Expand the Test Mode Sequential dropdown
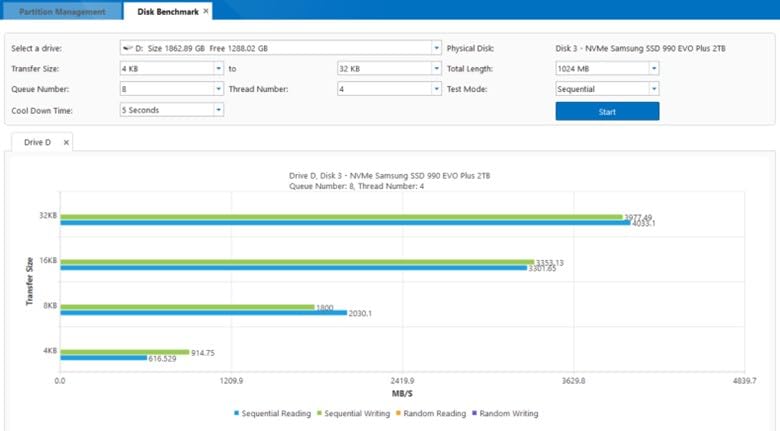Viewport: 780px width, 431px height. [x=654, y=89]
